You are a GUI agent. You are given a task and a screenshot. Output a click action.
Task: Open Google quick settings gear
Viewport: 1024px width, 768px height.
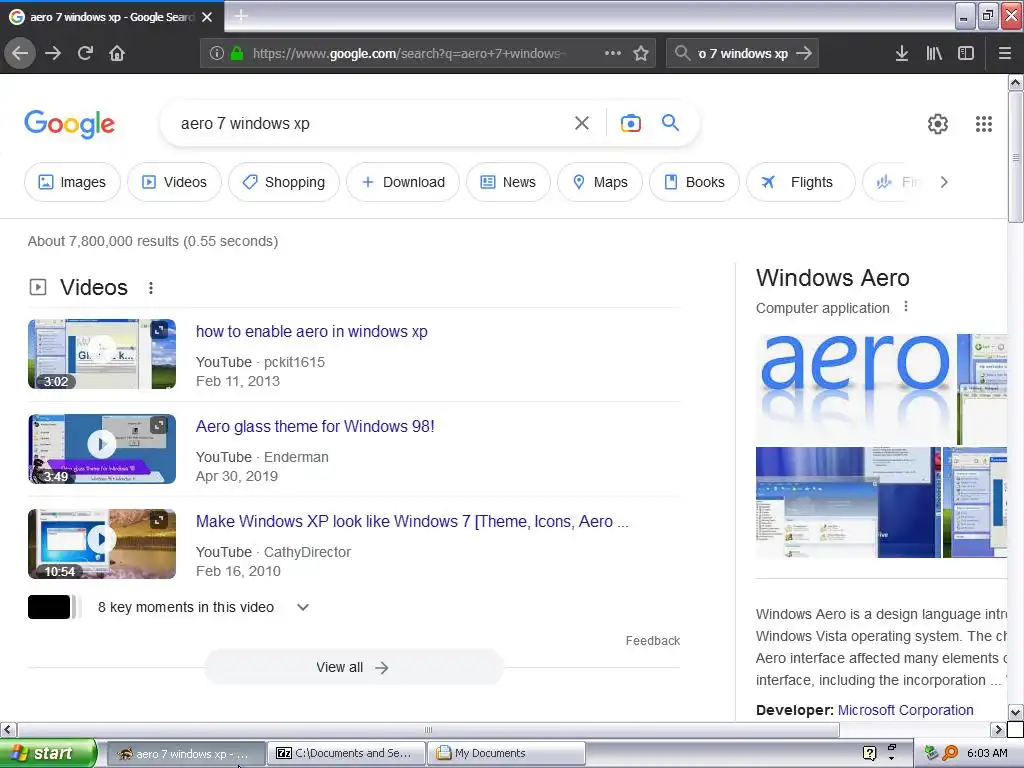tap(938, 124)
